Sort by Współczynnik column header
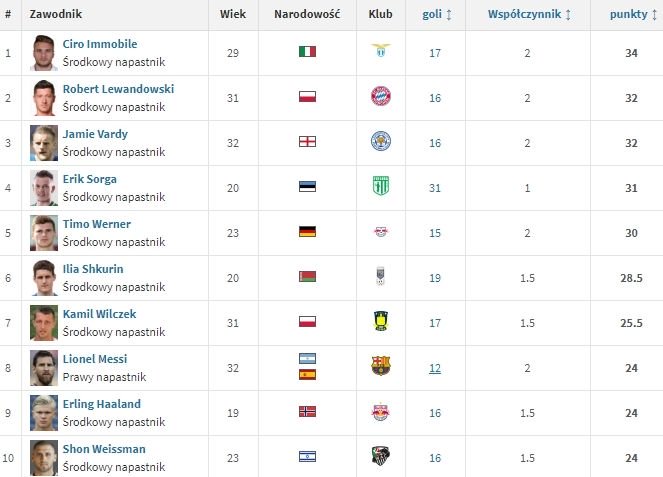The width and height of the screenshot is (663, 477). [529, 15]
